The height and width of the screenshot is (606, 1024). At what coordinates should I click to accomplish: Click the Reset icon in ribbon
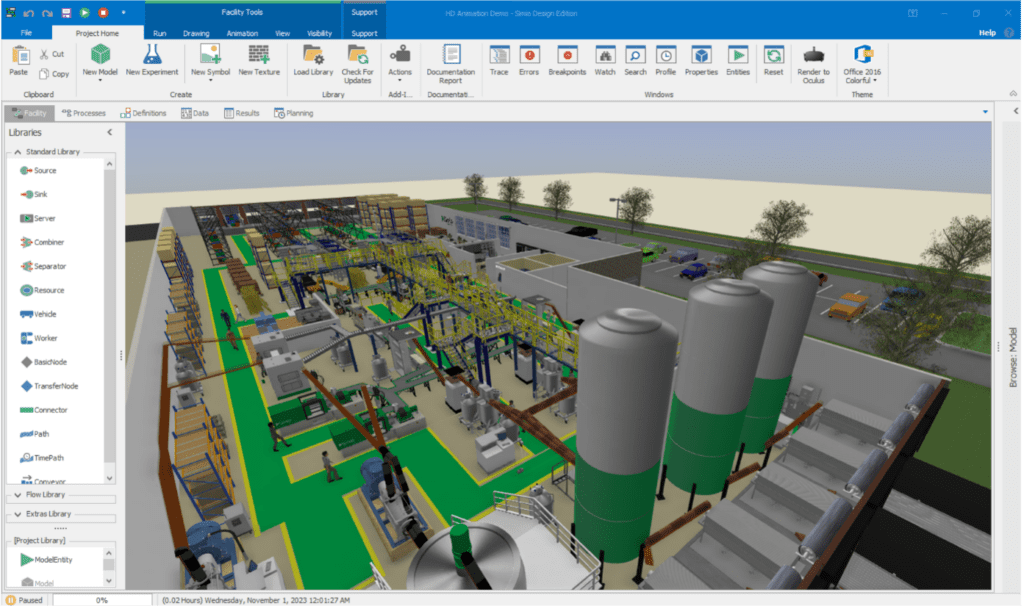[773, 55]
